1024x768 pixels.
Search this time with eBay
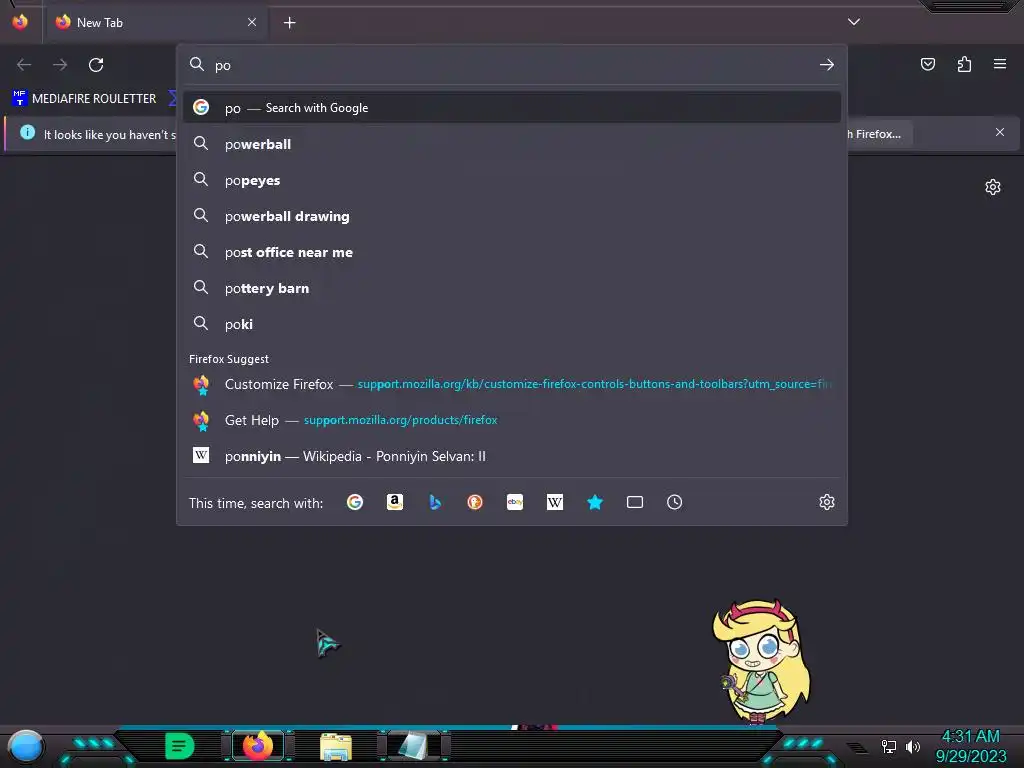point(515,502)
